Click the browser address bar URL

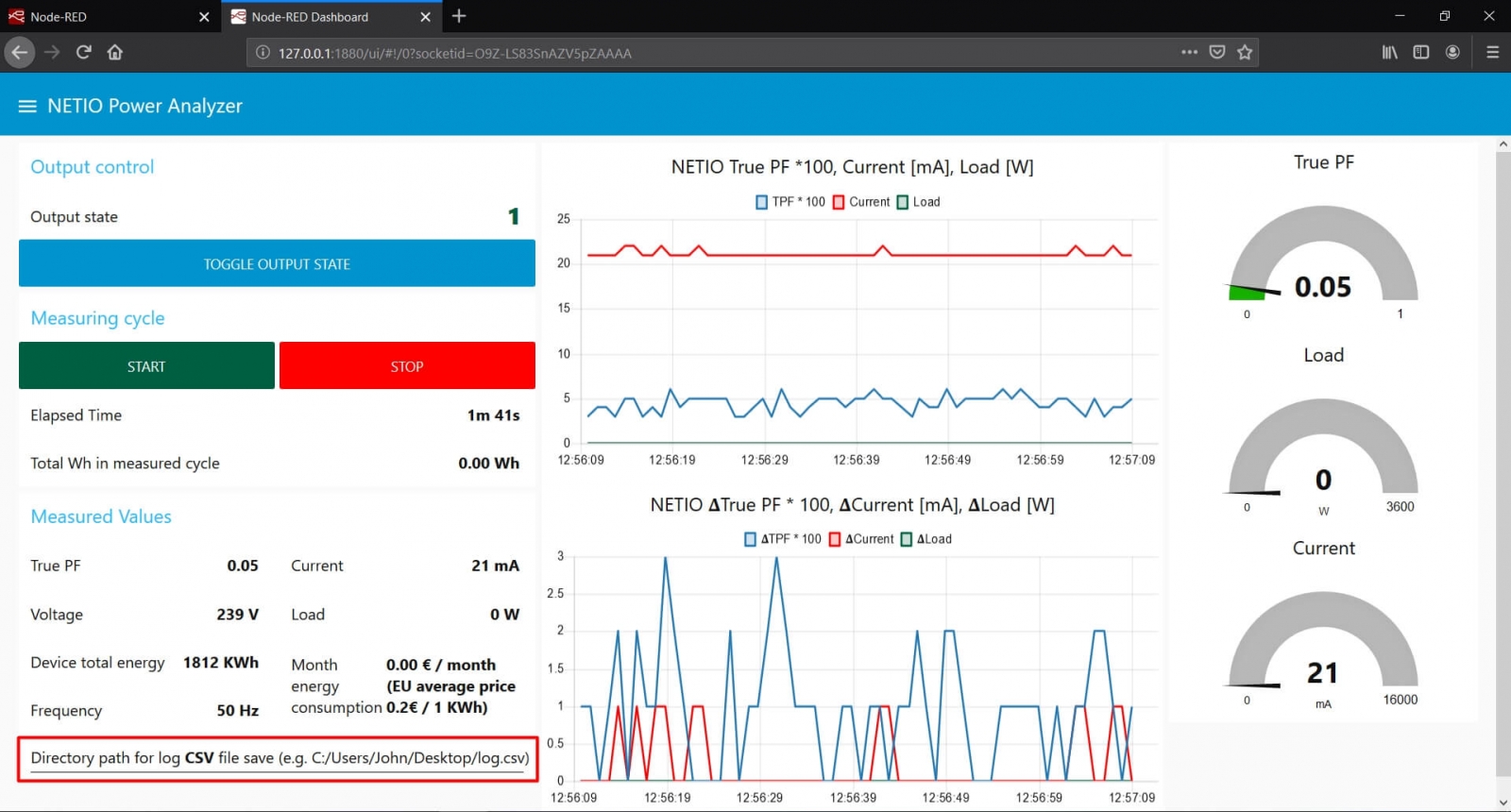(x=454, y=53)
